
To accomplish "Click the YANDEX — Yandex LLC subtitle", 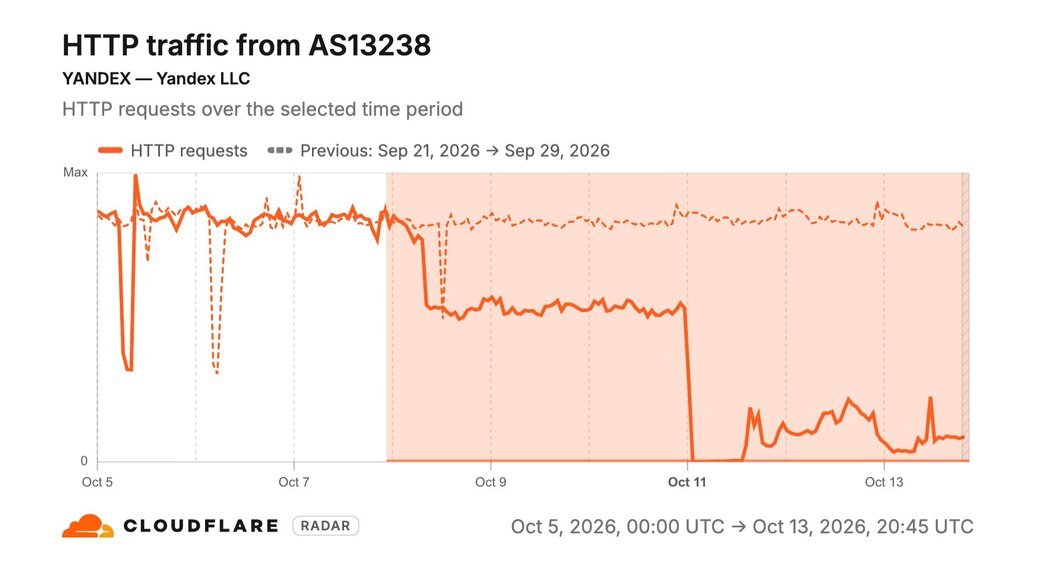I will 156,78.
